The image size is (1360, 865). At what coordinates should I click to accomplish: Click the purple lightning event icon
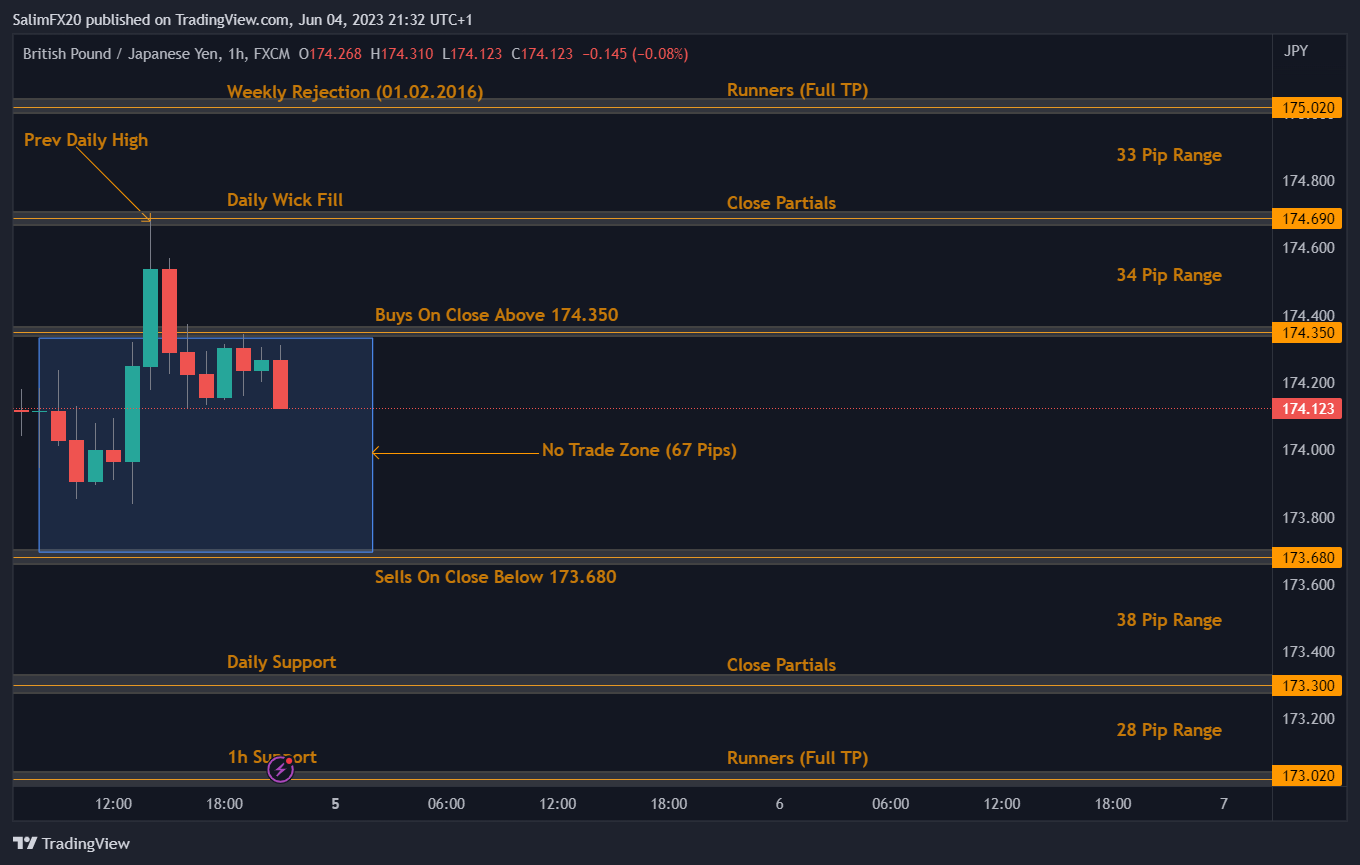[281, 769]
